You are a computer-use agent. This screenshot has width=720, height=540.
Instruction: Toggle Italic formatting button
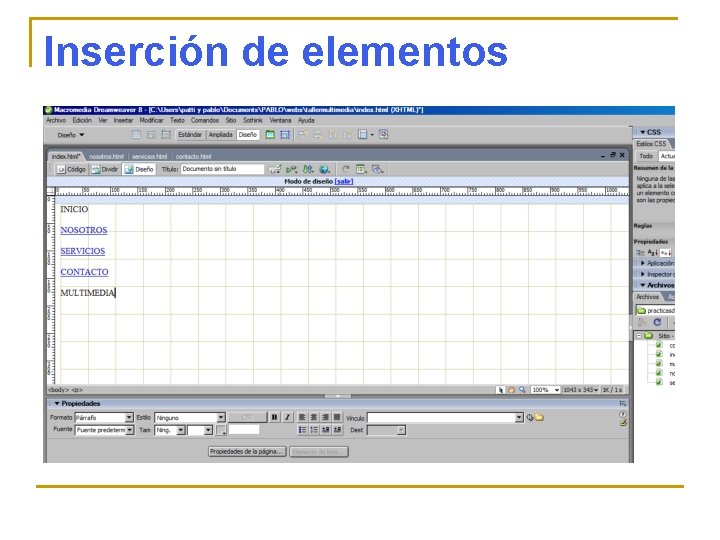287,417
